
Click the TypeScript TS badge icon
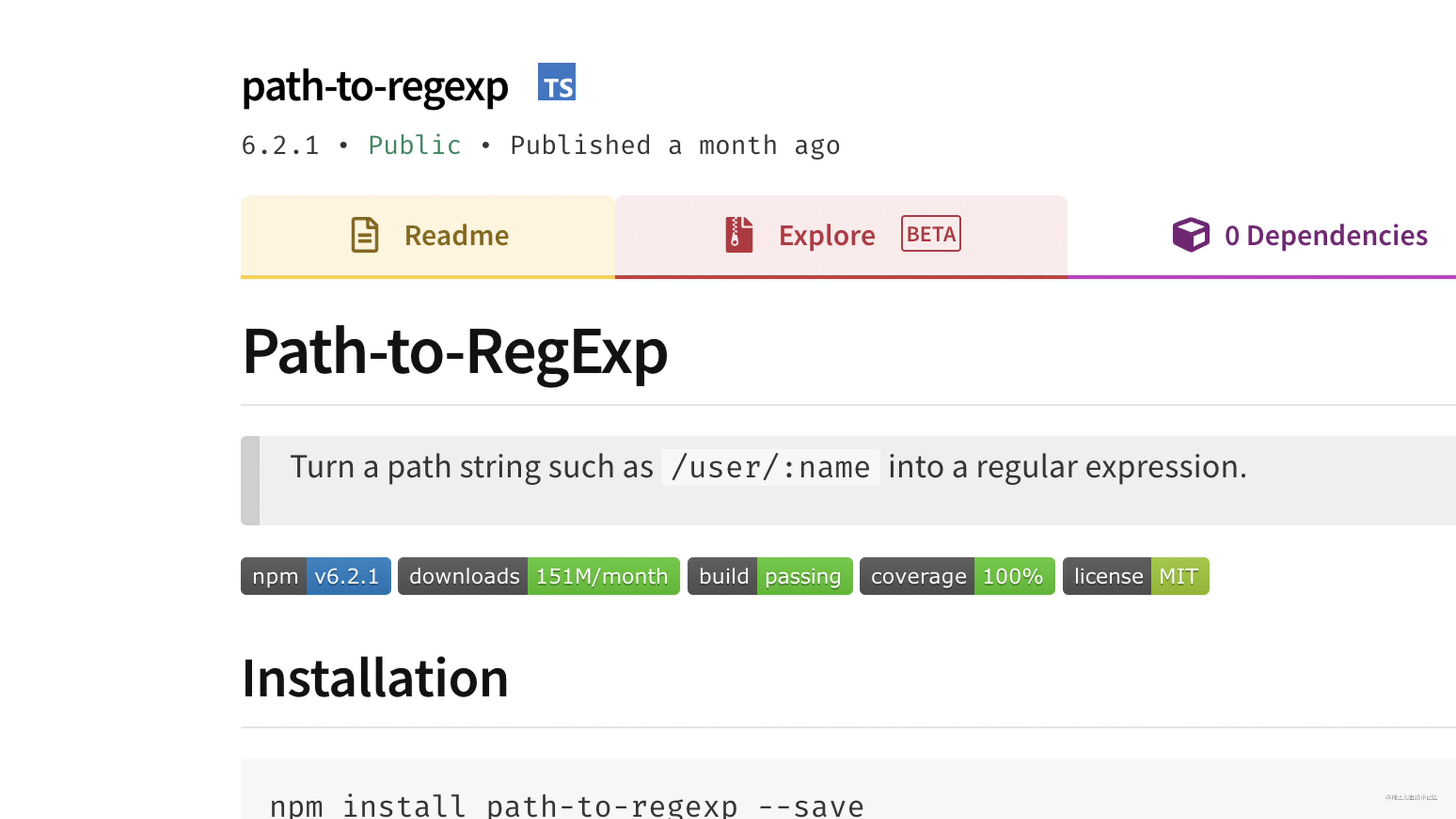coord(556,82)
